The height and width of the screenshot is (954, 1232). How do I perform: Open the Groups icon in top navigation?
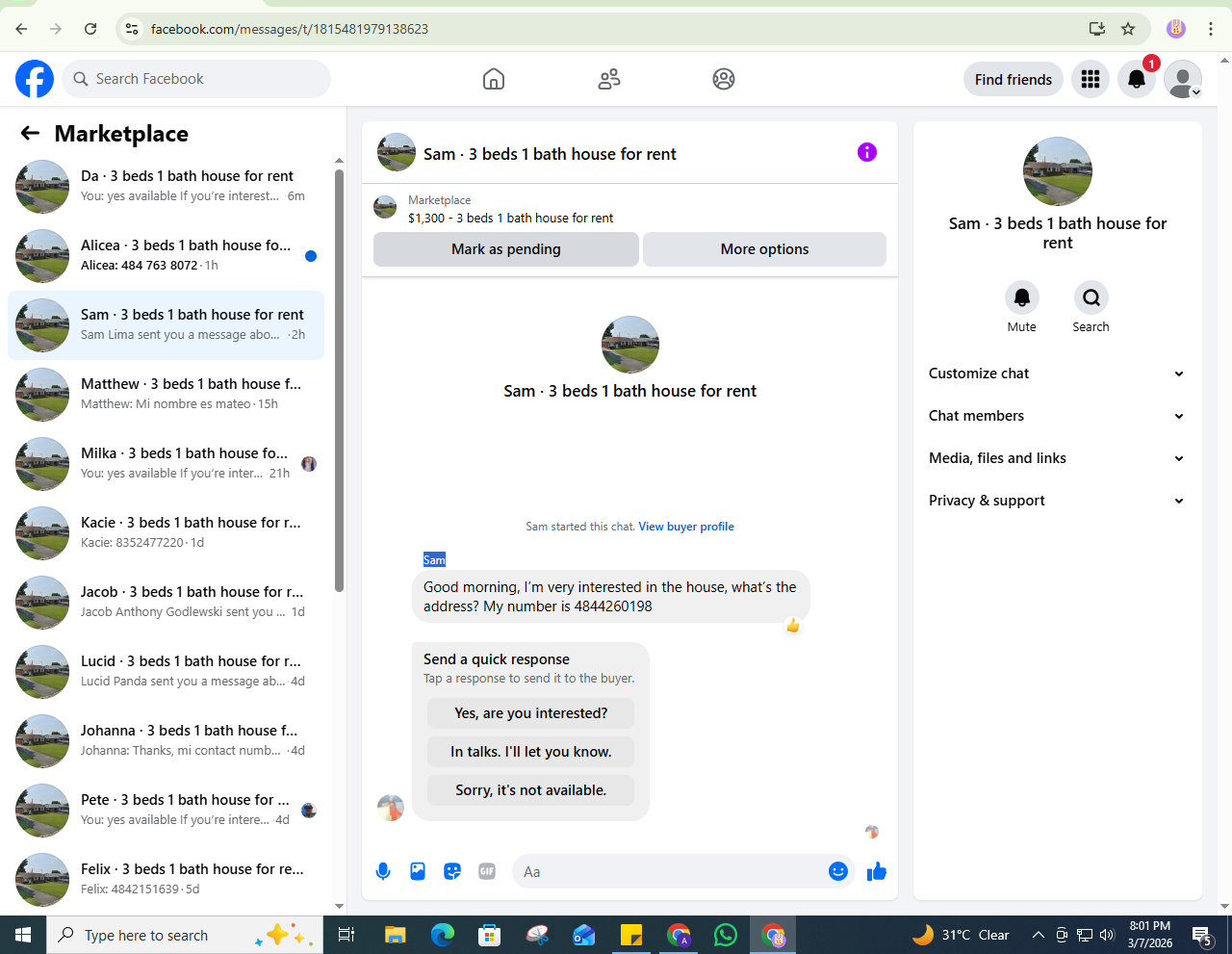coord(724,79)
